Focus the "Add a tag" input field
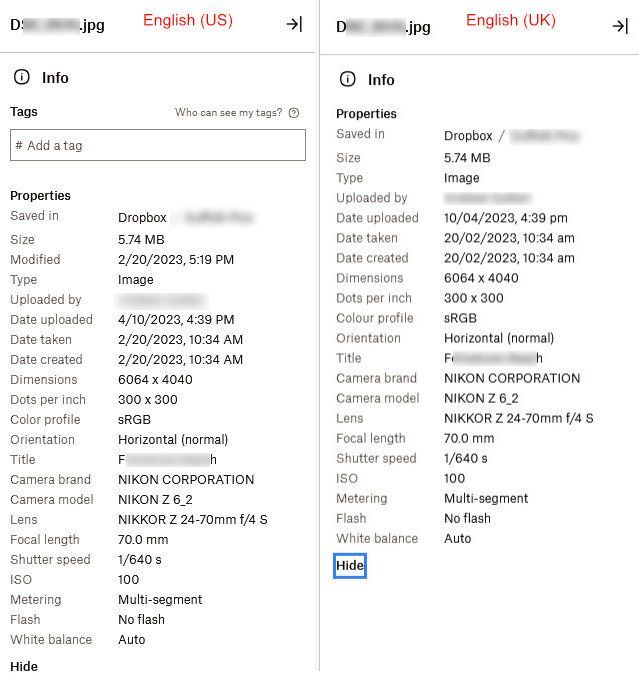The width and height of the screenshot is (641, 675). tap(158, 145)
